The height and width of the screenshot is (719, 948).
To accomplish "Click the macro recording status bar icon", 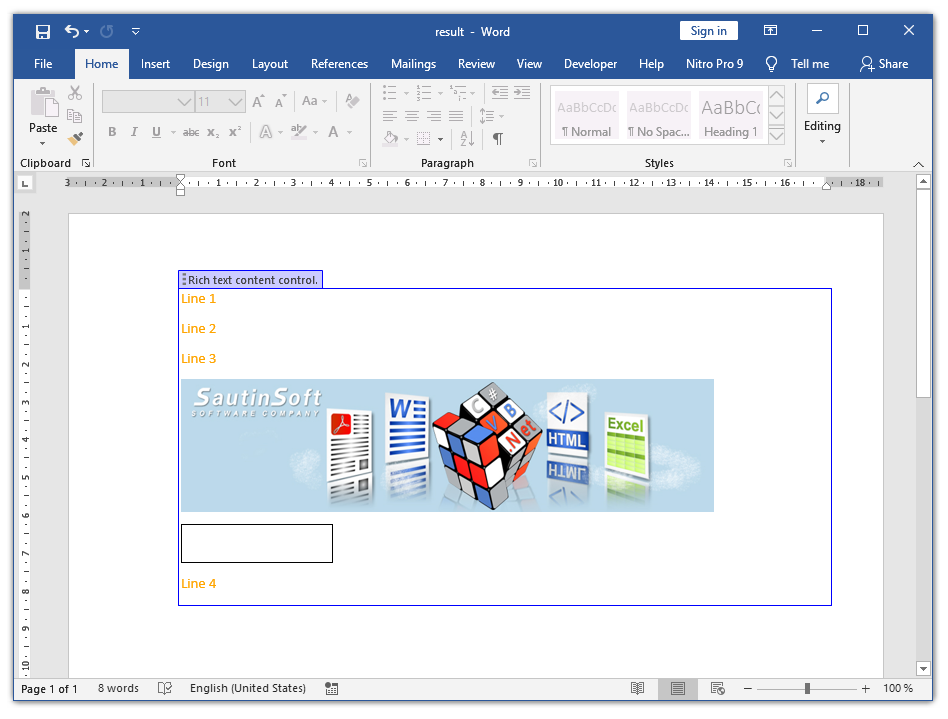I will click(x=331, y=688).
